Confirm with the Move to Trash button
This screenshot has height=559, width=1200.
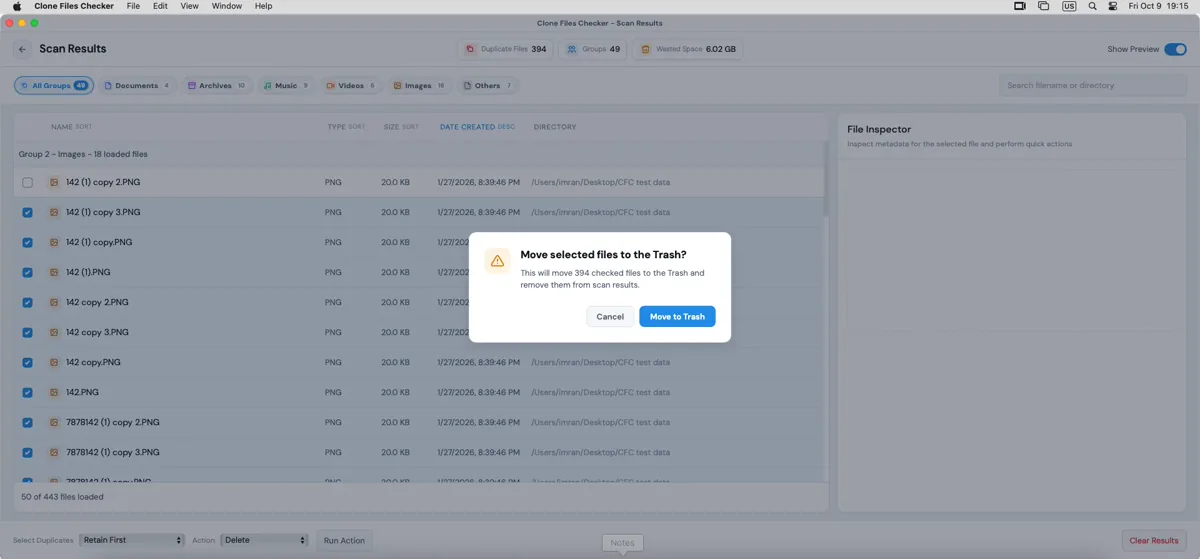(677, 317)
